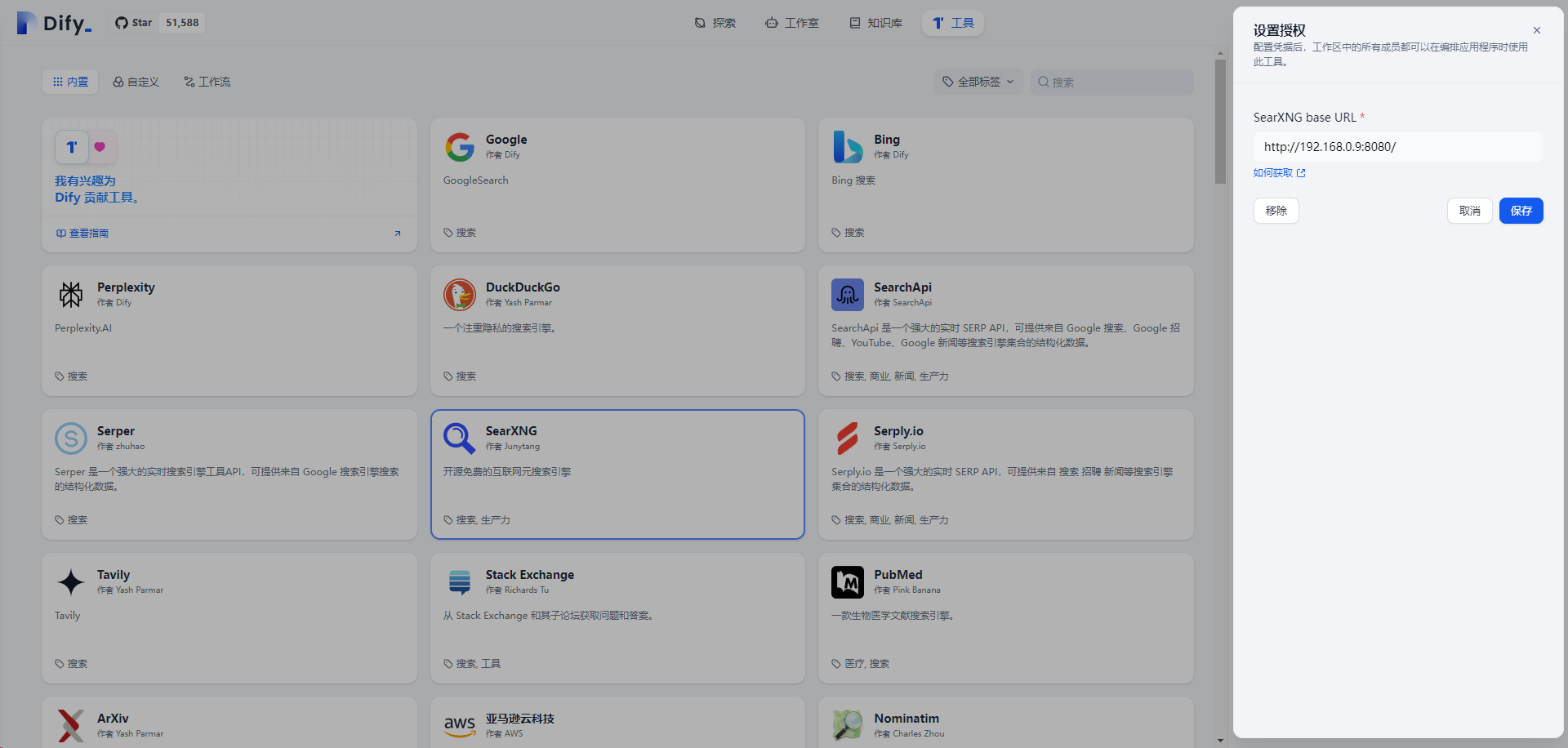Click the SearXNG card title

tap(511, 431)
